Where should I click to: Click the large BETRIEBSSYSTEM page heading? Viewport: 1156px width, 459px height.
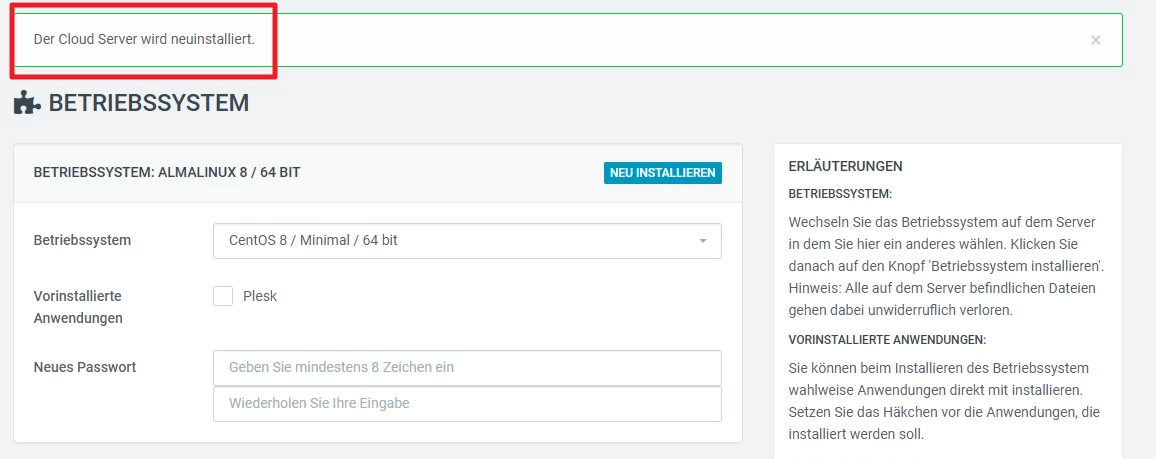(148, 102)
